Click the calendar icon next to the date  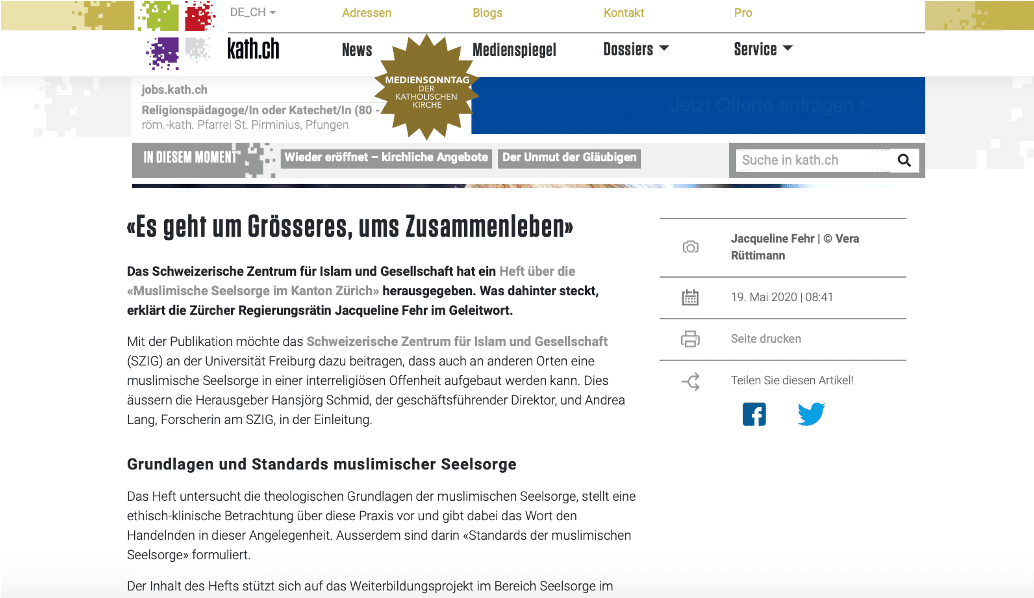tap(690, 297)
